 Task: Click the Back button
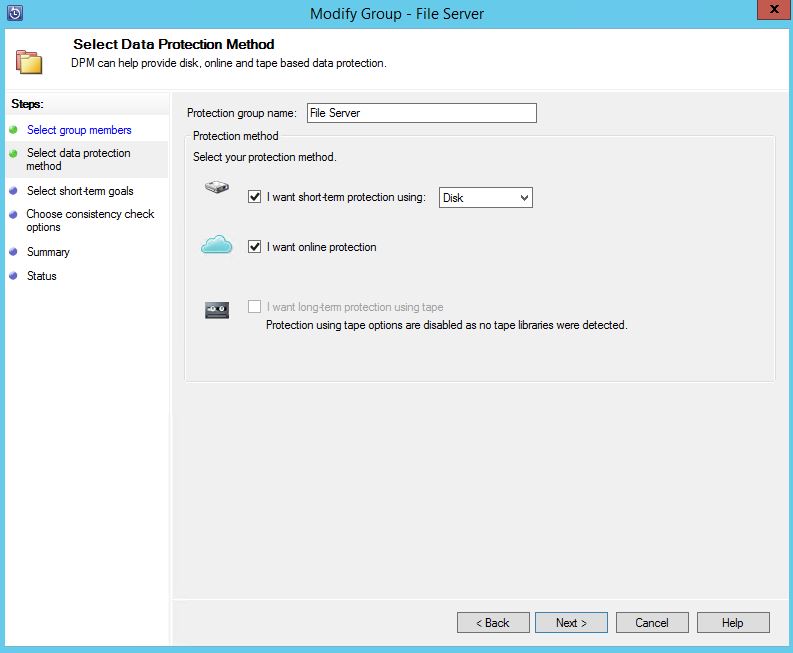(x=493, y=623)
